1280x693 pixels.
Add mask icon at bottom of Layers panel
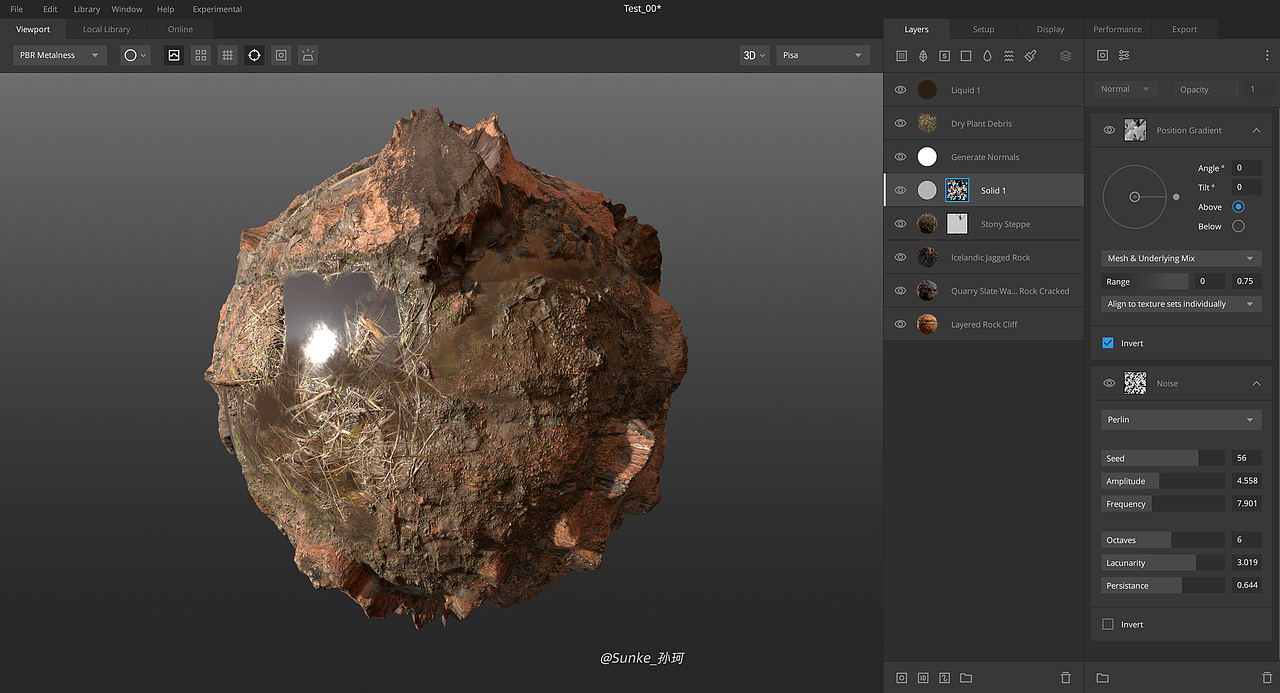(901, 678)
